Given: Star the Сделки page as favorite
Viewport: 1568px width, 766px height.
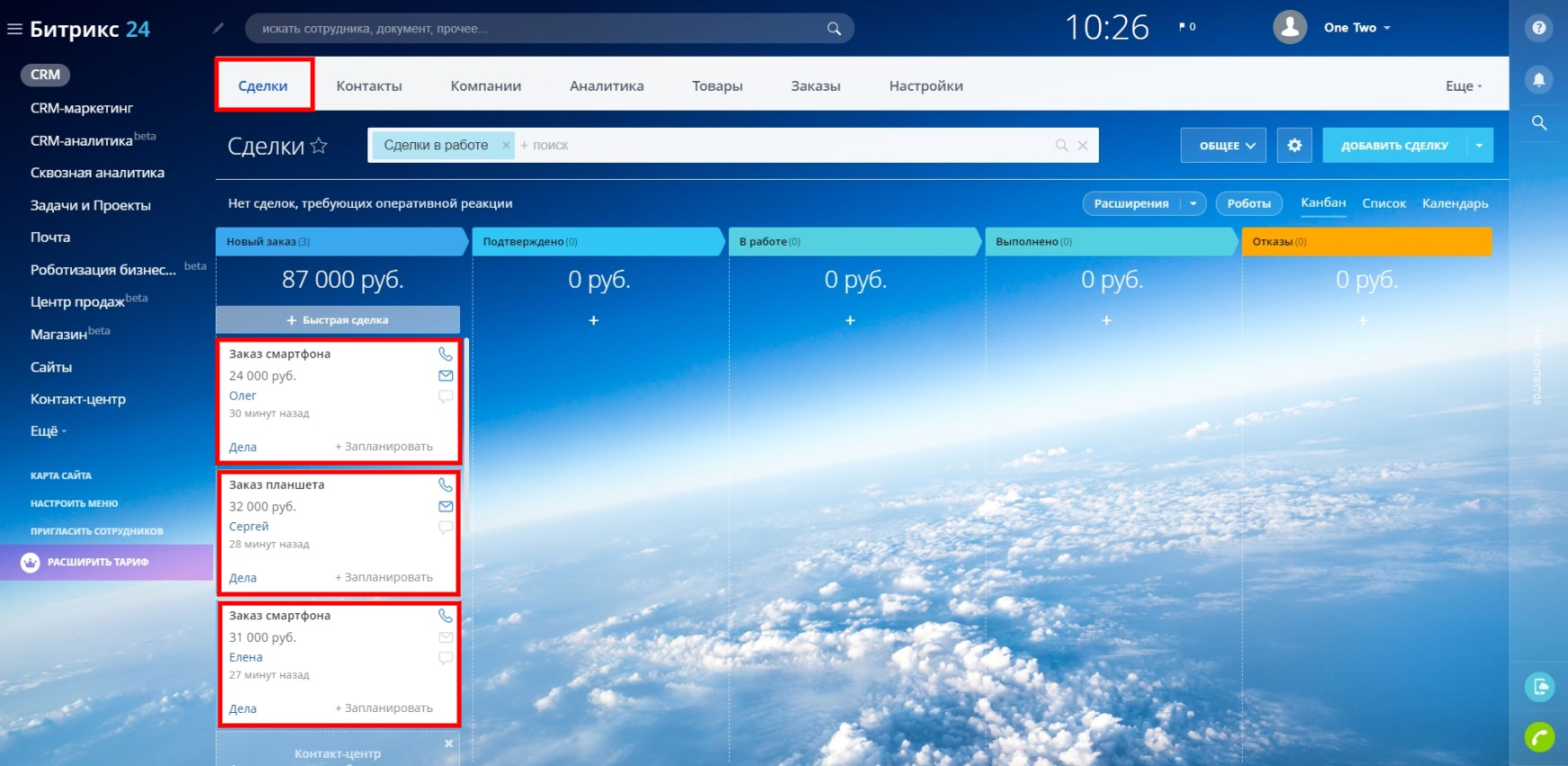Looking at the screenshot, I should click(x=319, y=146).
